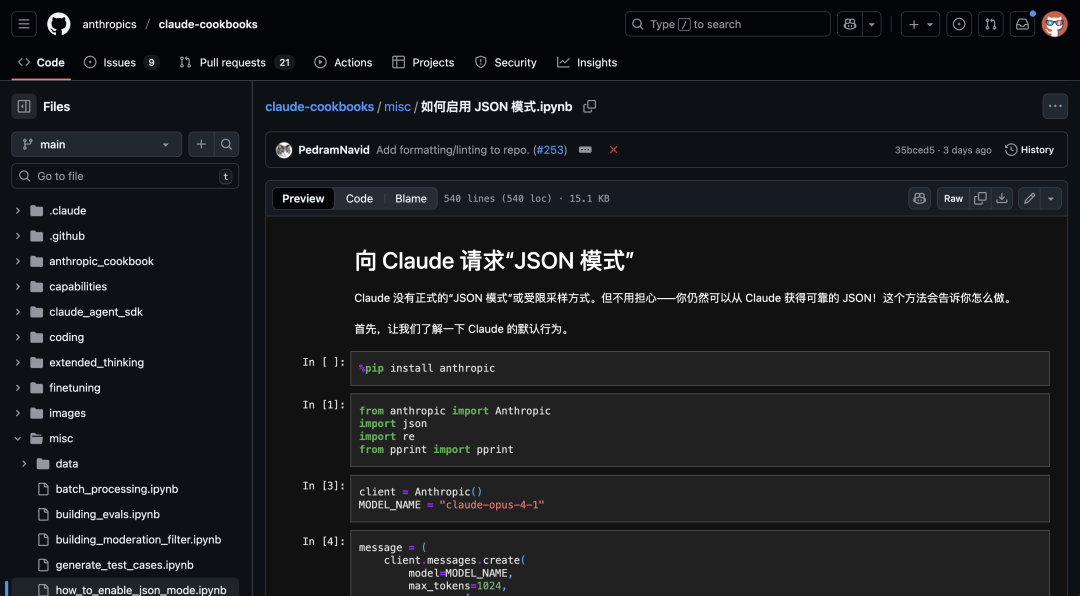Image resolution: width=1080 pixels, height=596 pixels.
Task: Go to GitHub home via Octocat logo
Action: [59, 24]
